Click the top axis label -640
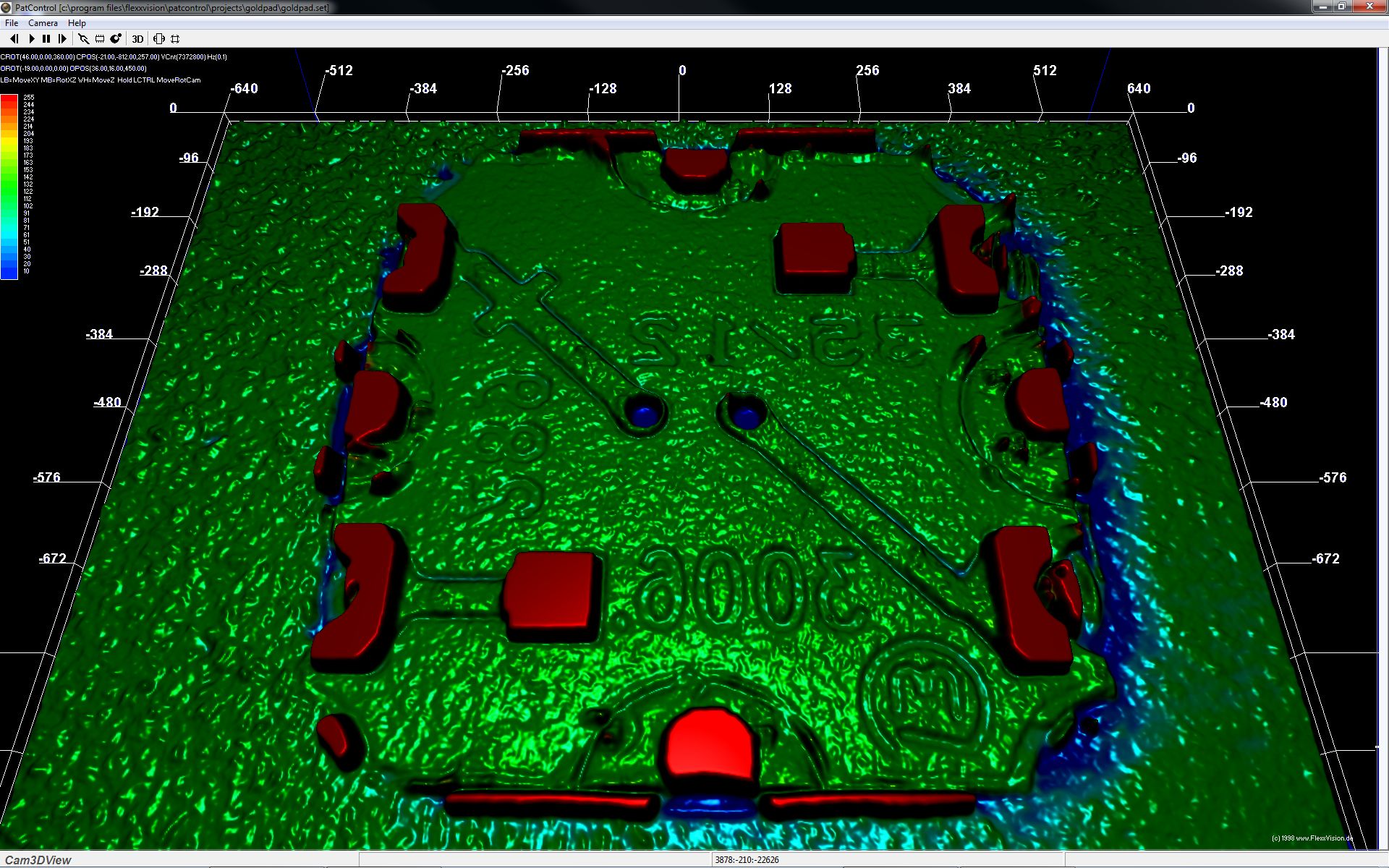 click(x=244, y=89)
